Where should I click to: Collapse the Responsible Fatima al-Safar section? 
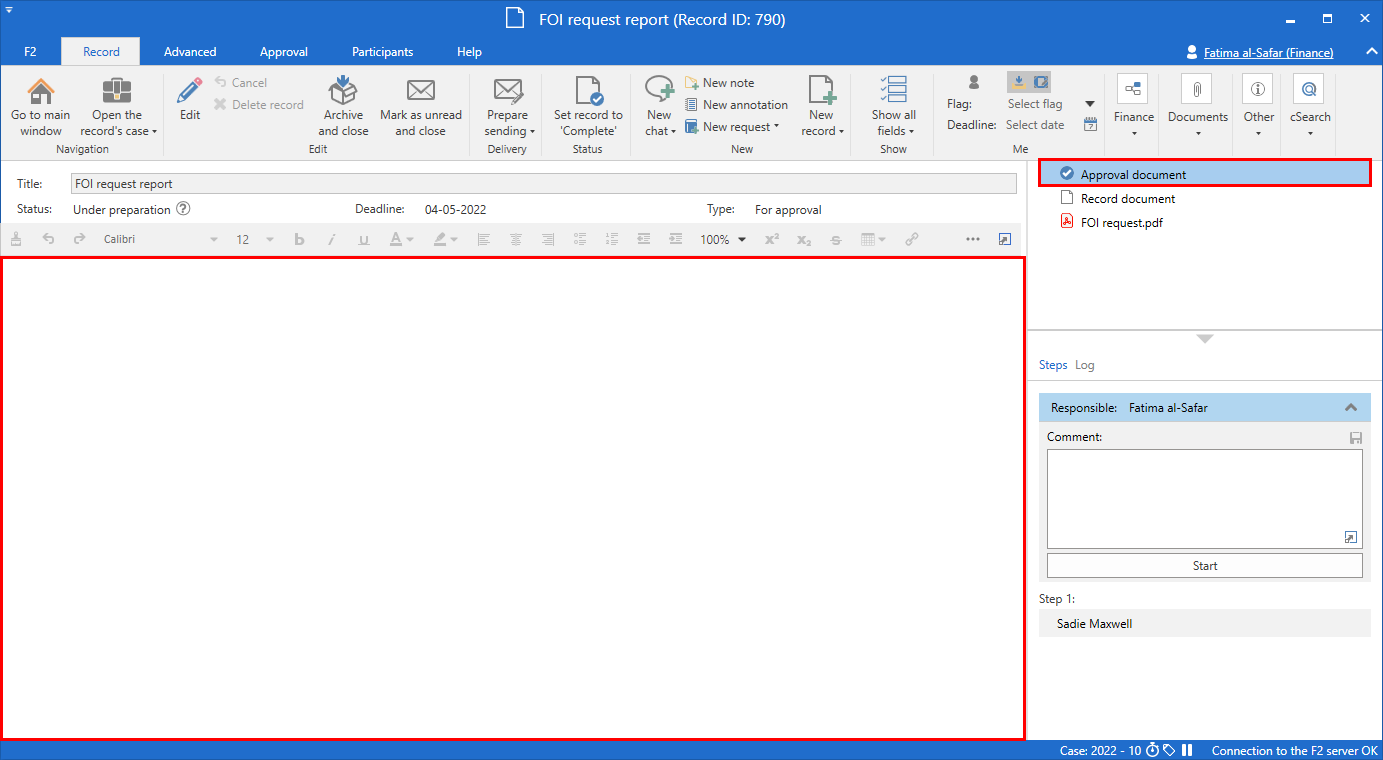1351,408
